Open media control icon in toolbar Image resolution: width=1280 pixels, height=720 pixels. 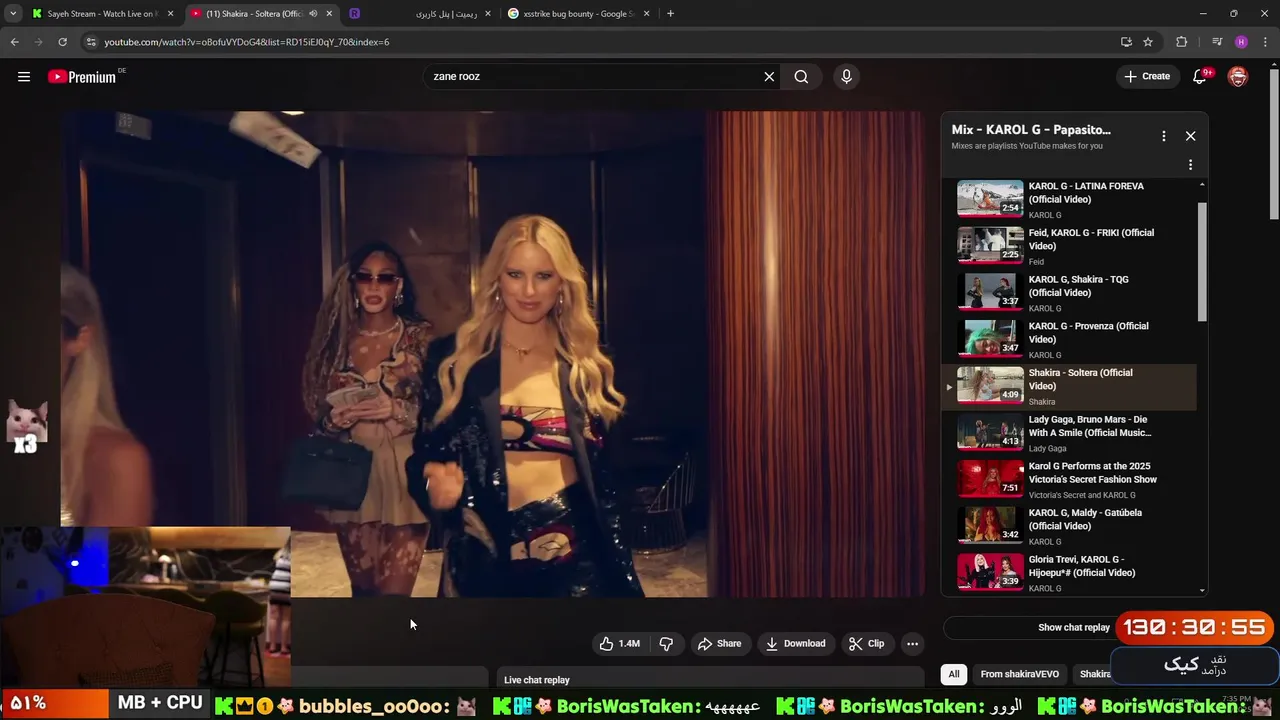(x=1217, y=42)
